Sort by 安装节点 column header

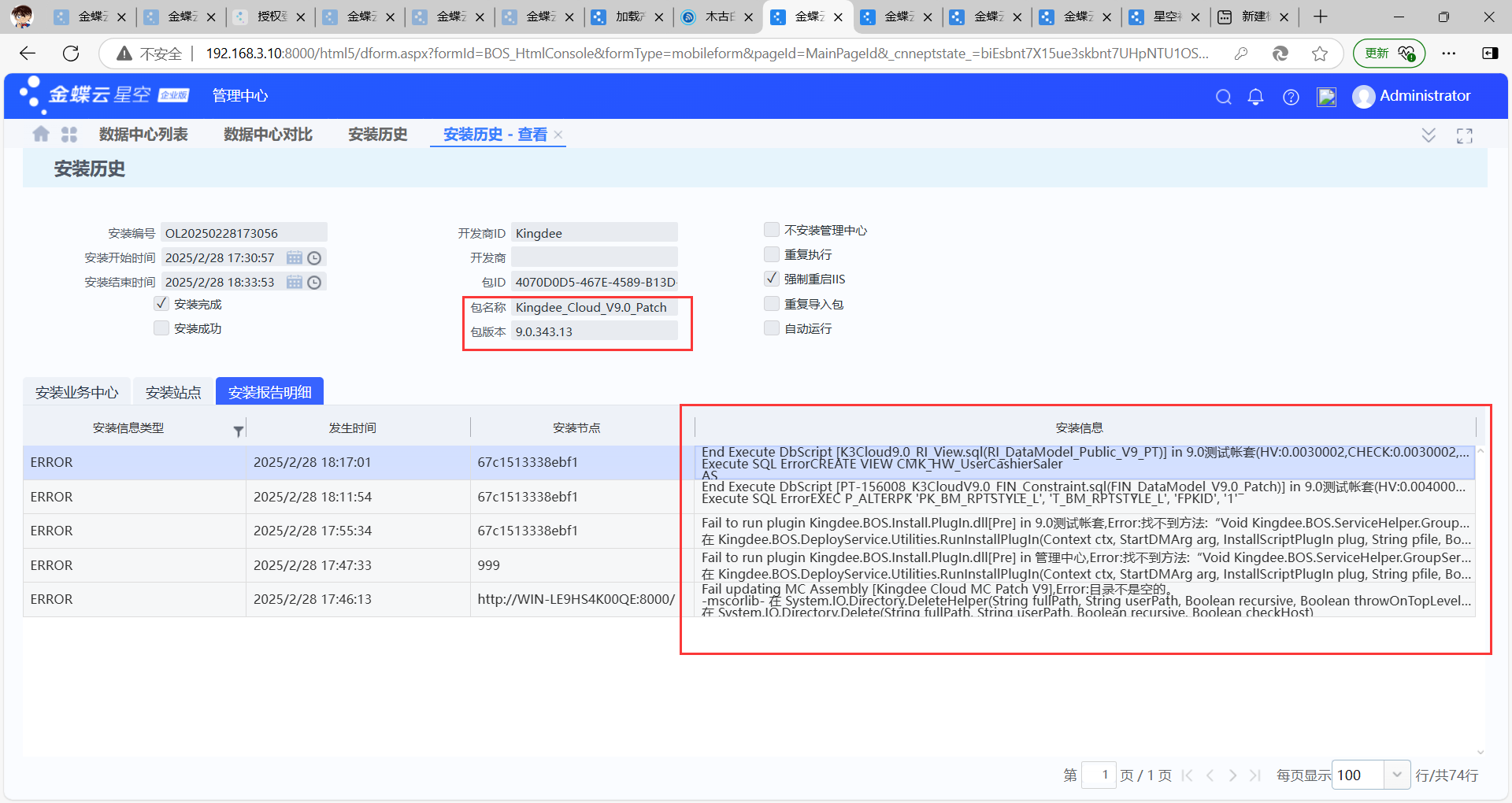click(x=576, y=427)
